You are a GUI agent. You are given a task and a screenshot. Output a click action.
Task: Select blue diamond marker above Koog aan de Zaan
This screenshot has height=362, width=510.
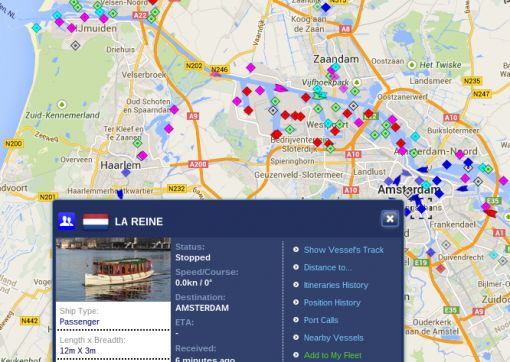[x=326, y=7]
